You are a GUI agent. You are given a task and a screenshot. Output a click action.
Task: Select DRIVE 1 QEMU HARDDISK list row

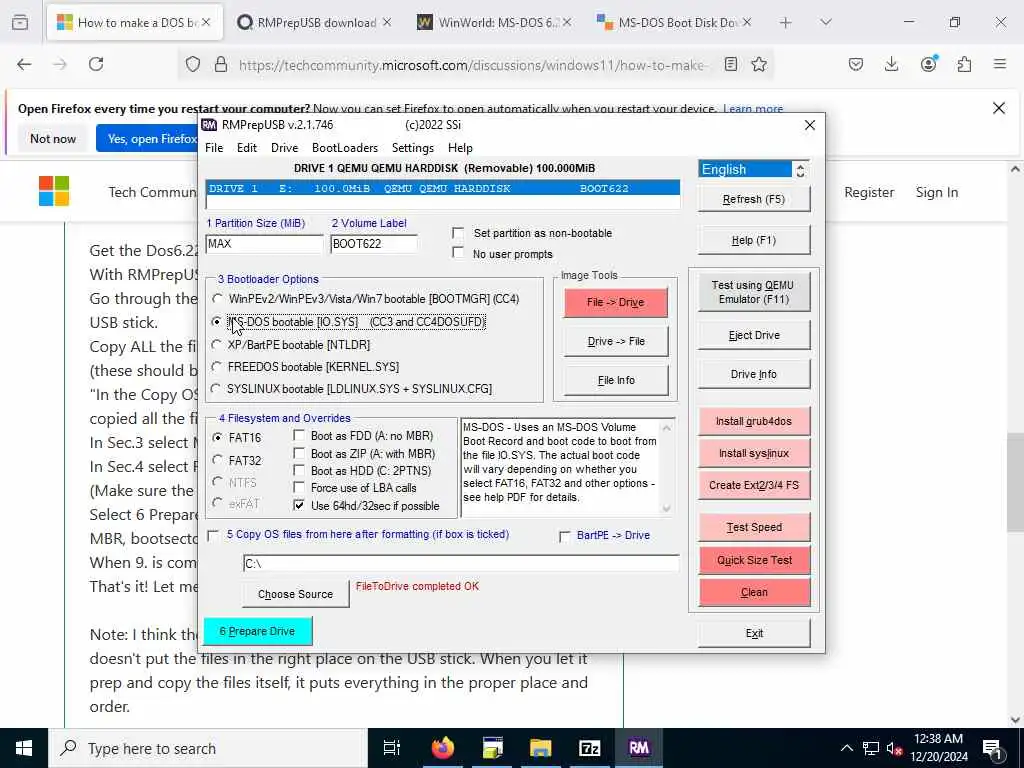442,188
